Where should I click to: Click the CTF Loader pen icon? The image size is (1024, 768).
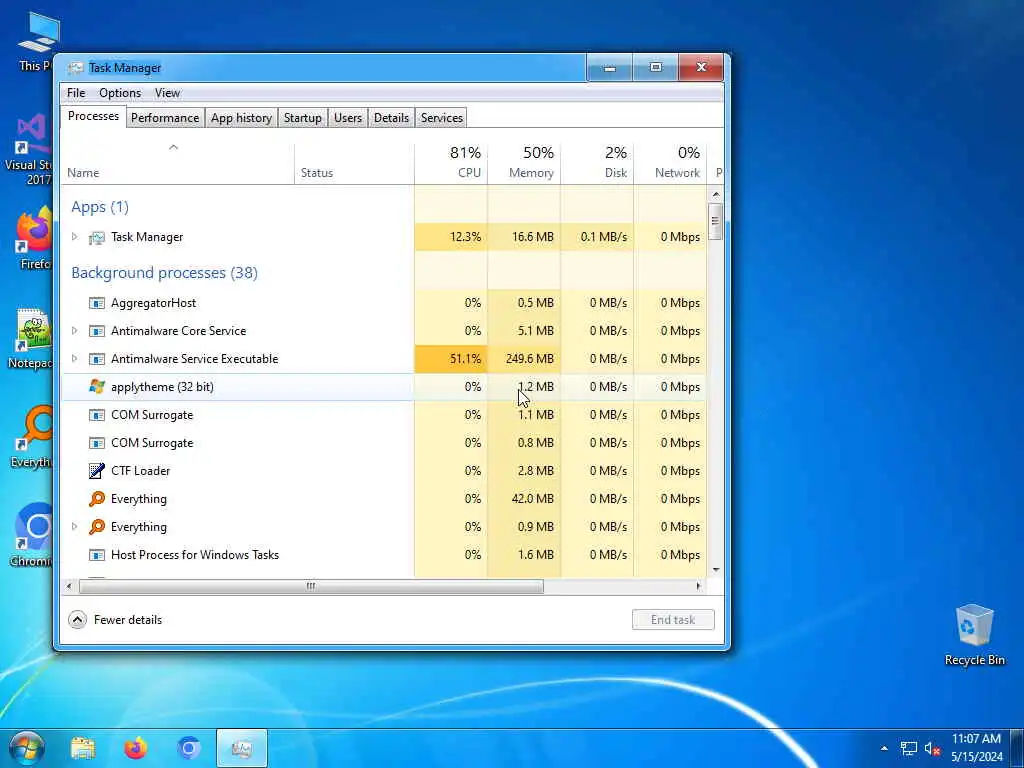point(97,471)
